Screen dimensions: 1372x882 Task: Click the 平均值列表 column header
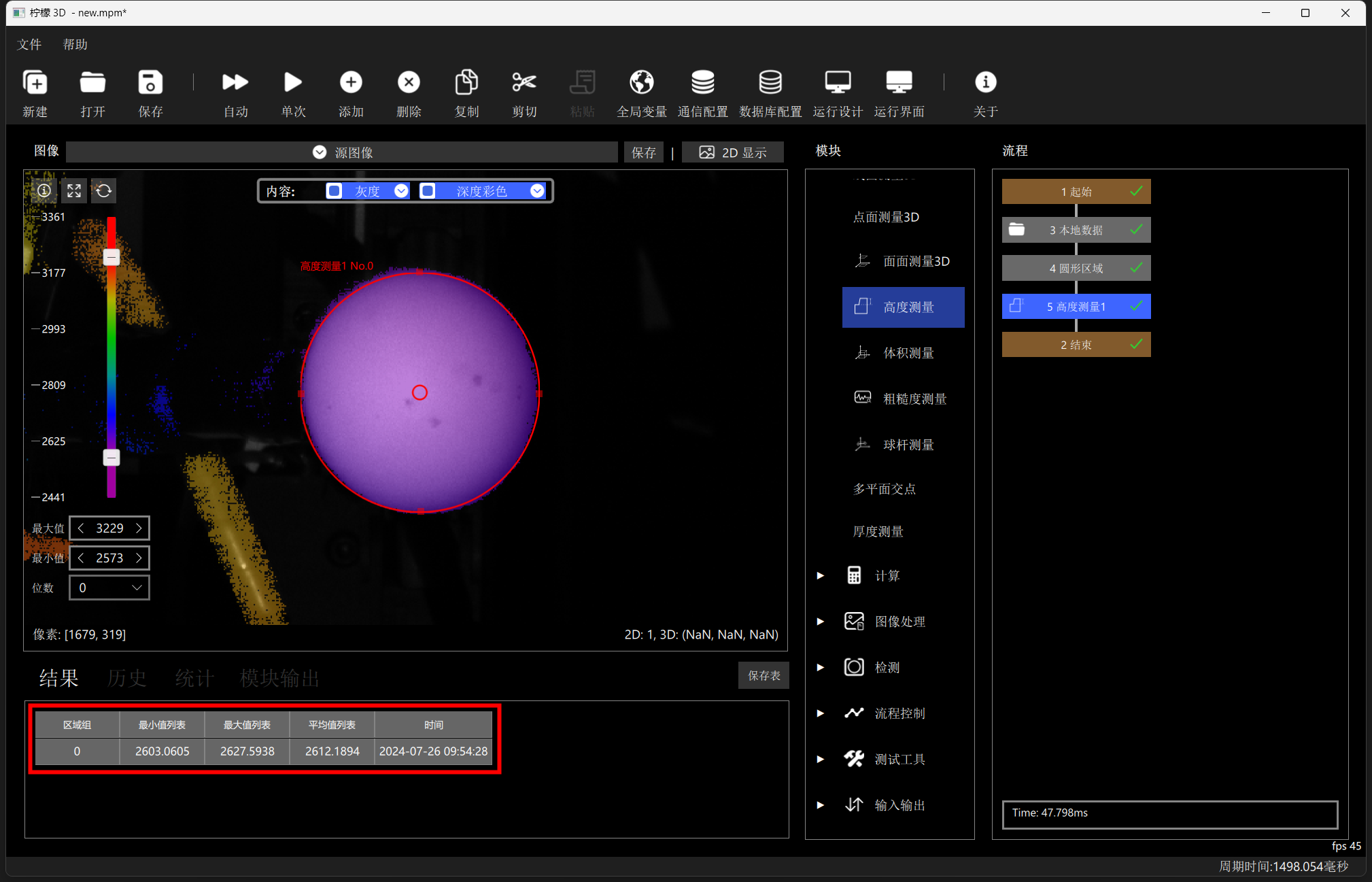point(332,725)
